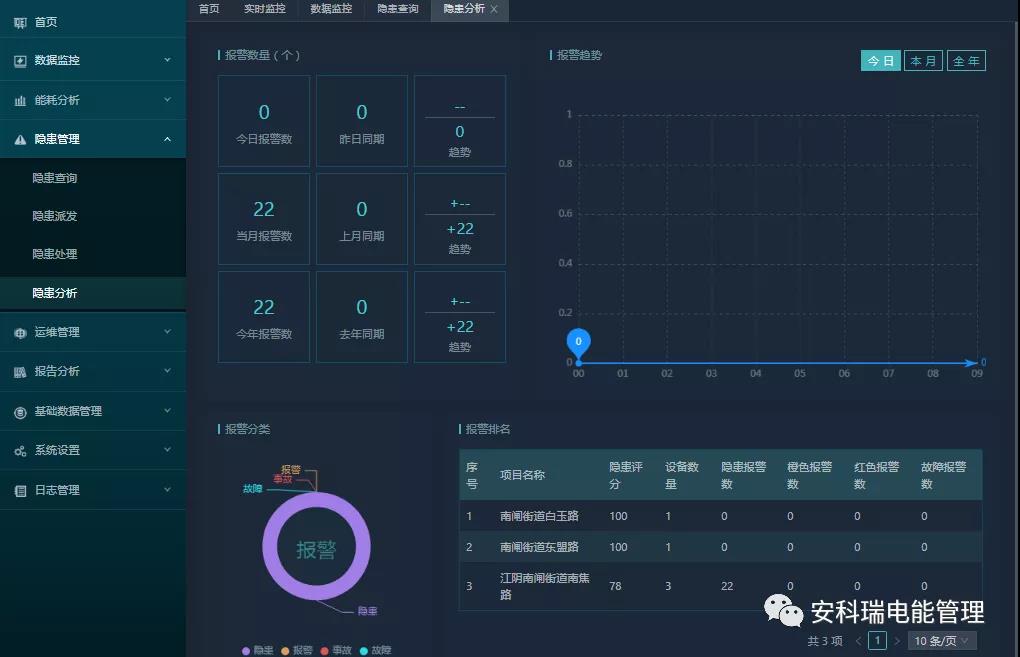Open the 10 条/页 page size dropdown
This screenshot has height=657, width=1020.
coord(942,641)
